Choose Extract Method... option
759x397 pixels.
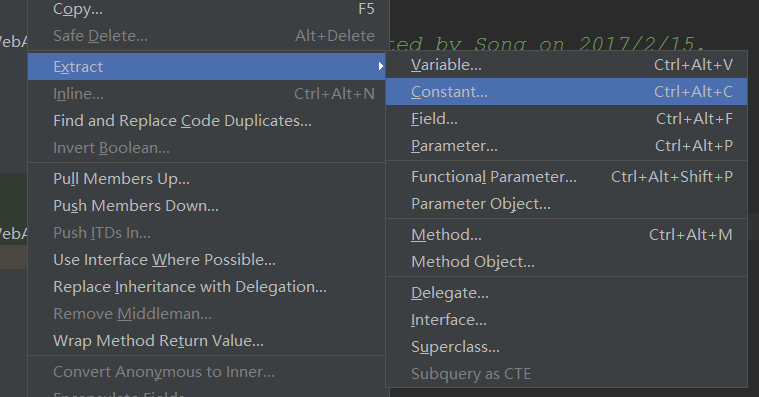(566, 235)
